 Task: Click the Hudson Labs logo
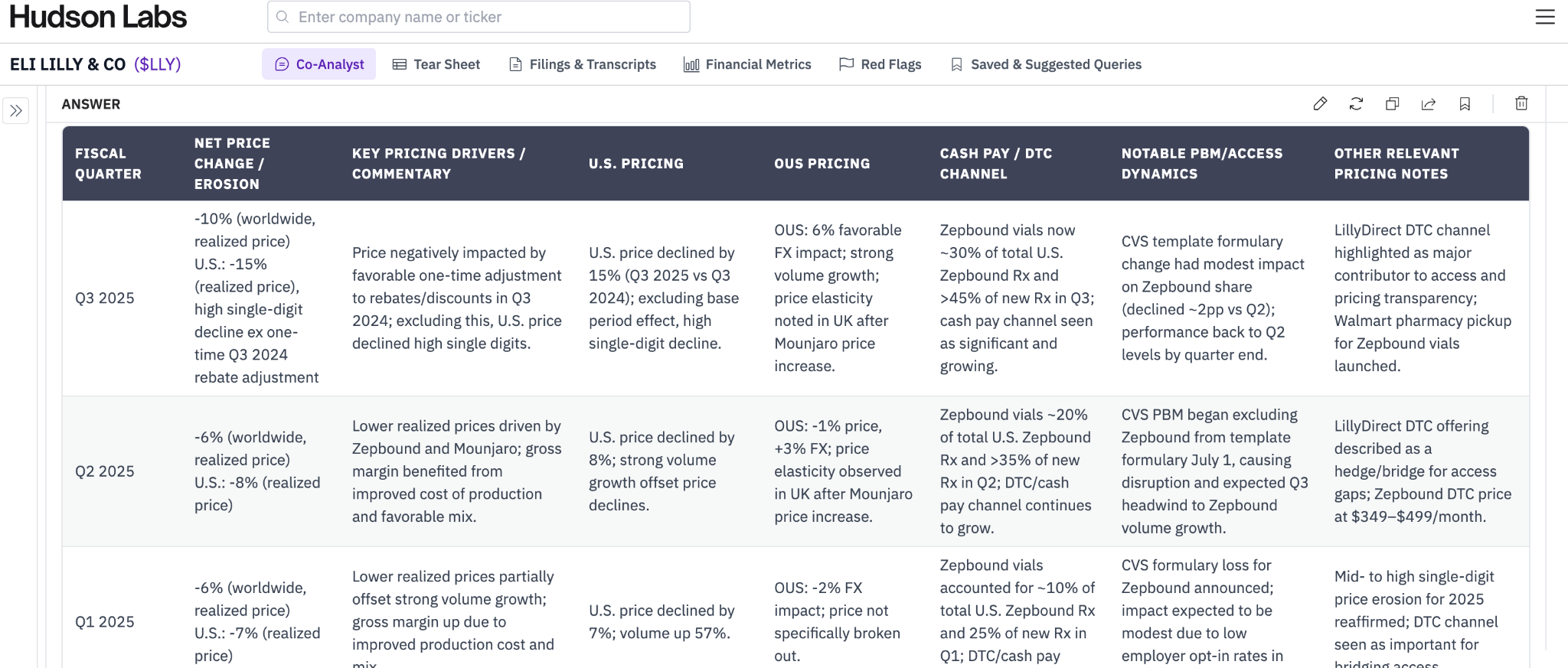click(x=98, y=17)
